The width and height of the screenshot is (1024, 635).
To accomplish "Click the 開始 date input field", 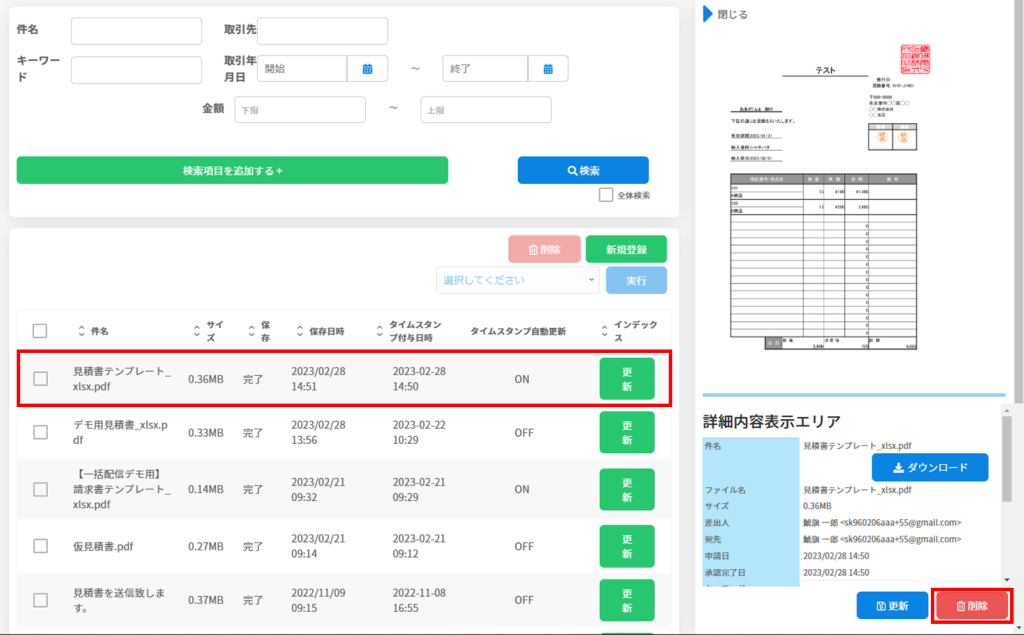I will (302, 69).
